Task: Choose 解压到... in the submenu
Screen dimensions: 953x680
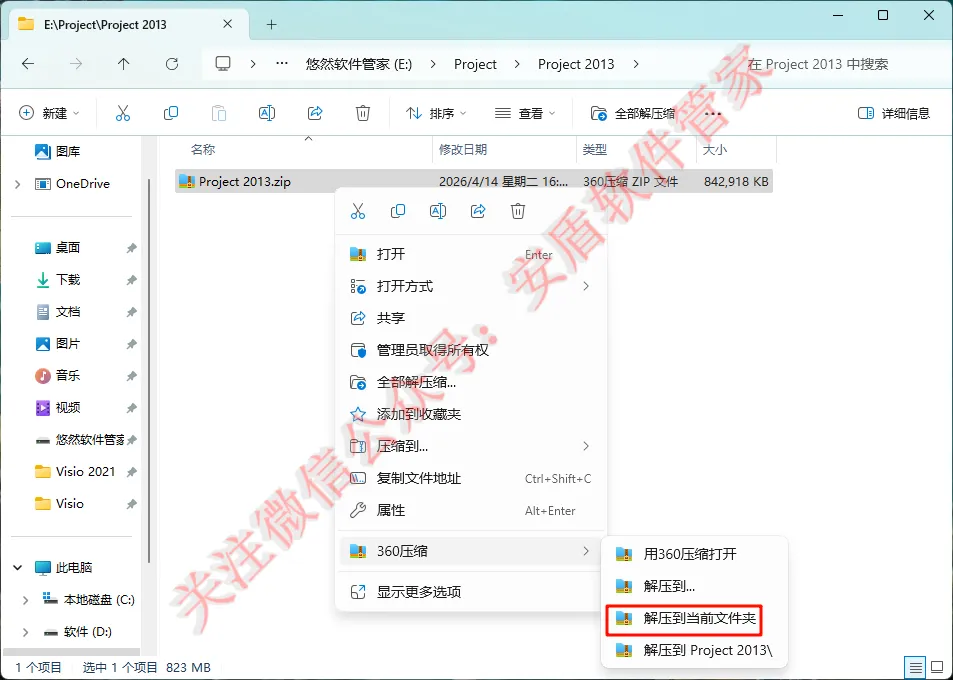Action: click(x=694, y=586)
